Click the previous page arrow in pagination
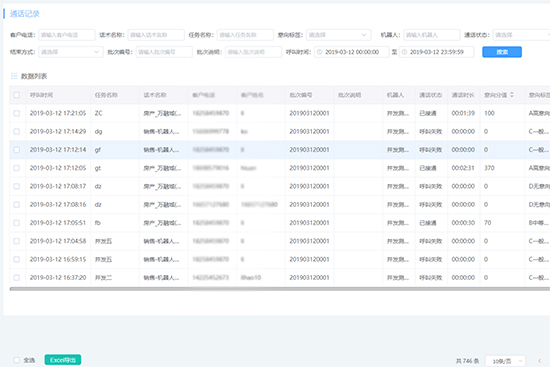550x367 pixels. coord(539,361)
